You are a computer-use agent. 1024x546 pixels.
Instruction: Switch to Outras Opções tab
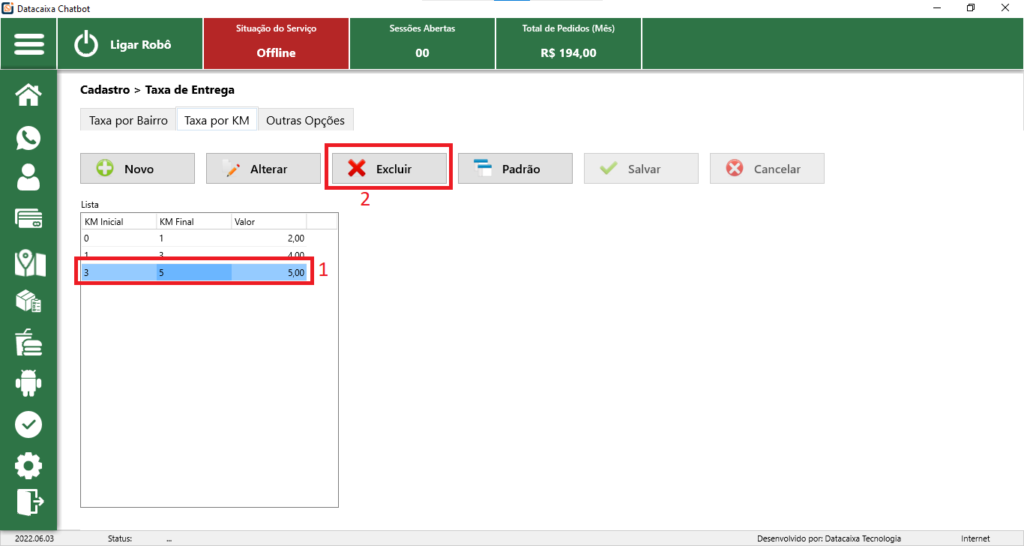305,120
